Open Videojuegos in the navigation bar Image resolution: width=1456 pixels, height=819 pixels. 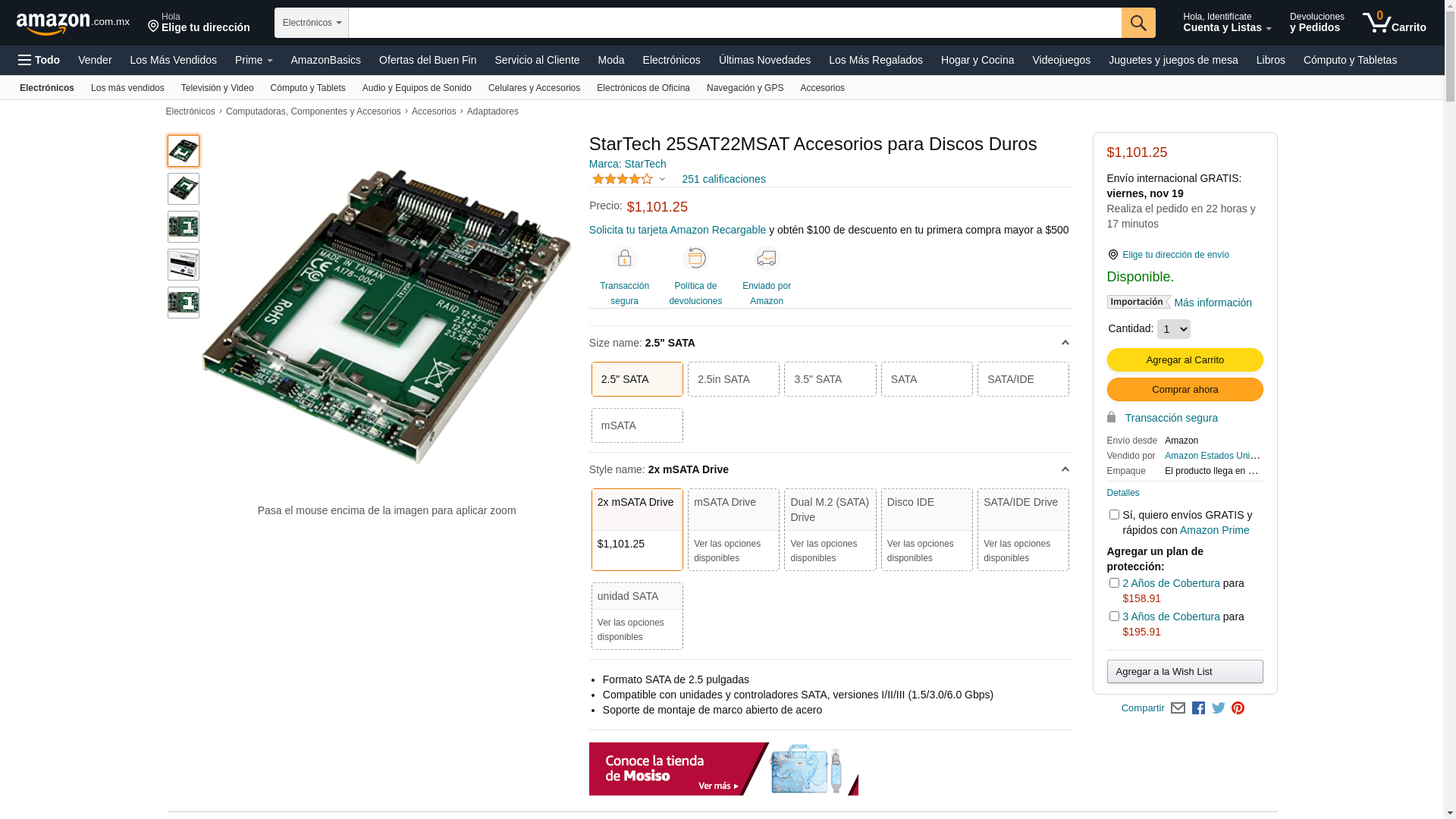click(1060, 60)
